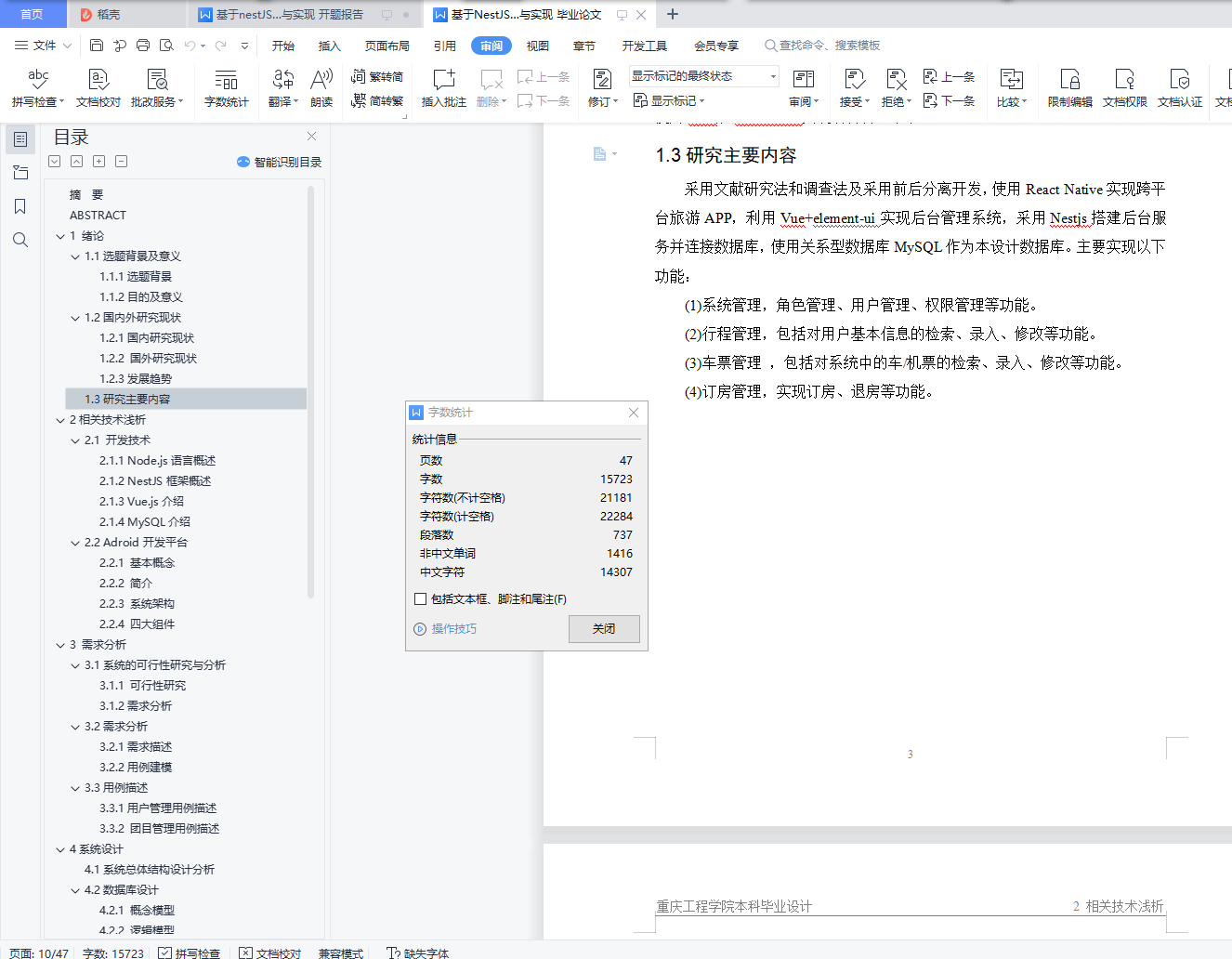The height and width of the screenshot is (959, 1232).
Task: Click the save icon in quick toolbar
Action: click(97, 45)
